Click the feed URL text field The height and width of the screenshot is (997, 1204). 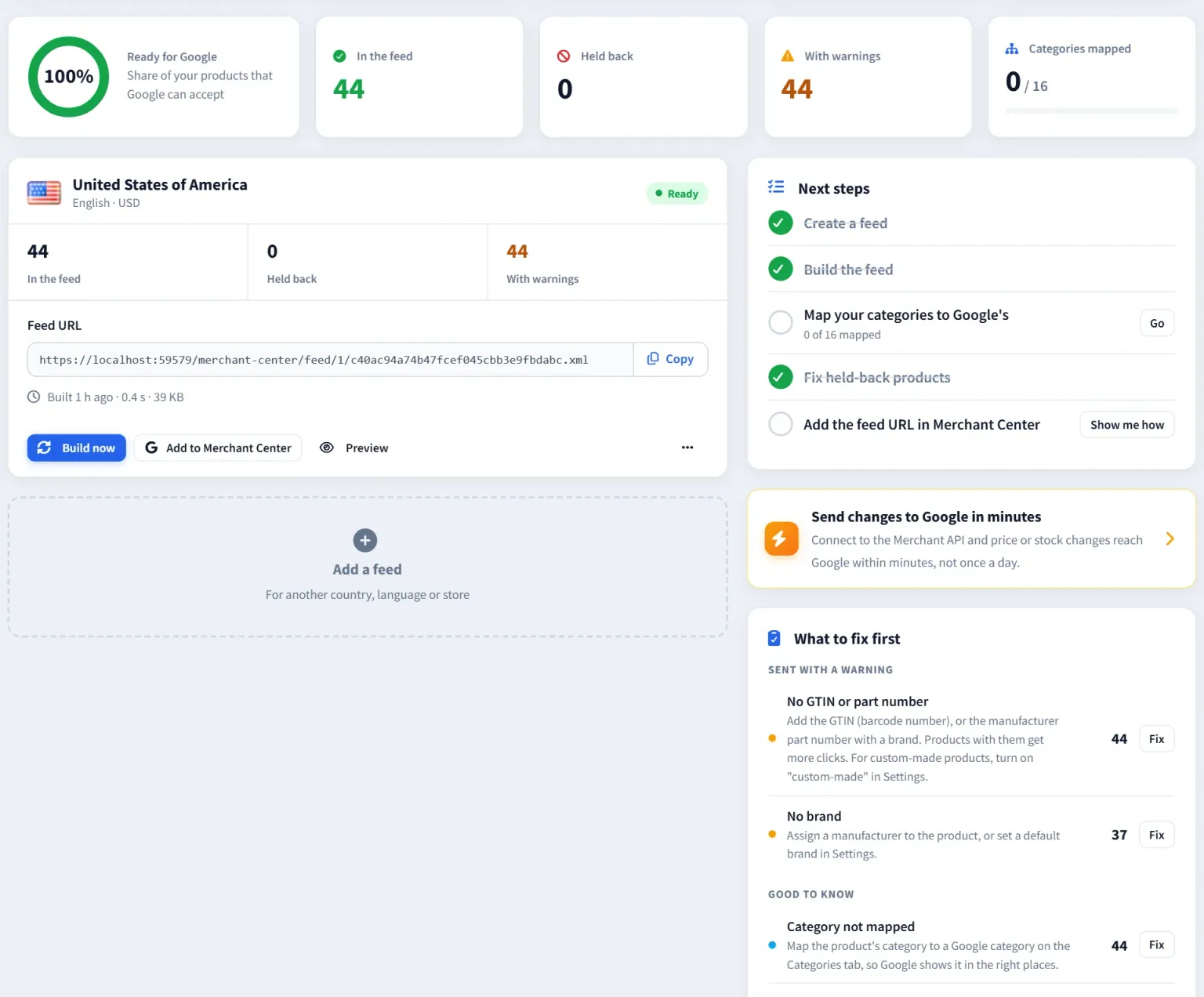point(330,359)
